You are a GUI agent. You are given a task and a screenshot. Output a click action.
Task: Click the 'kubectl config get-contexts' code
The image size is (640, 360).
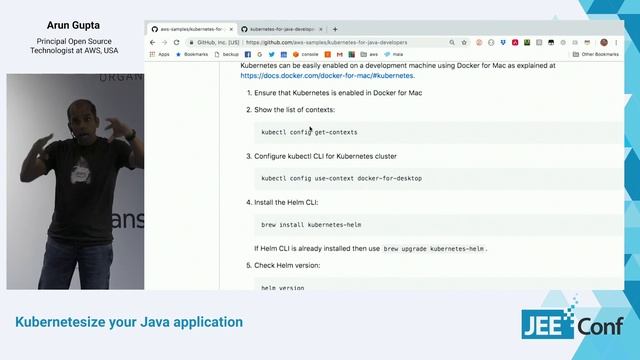[x=309, y=132]
